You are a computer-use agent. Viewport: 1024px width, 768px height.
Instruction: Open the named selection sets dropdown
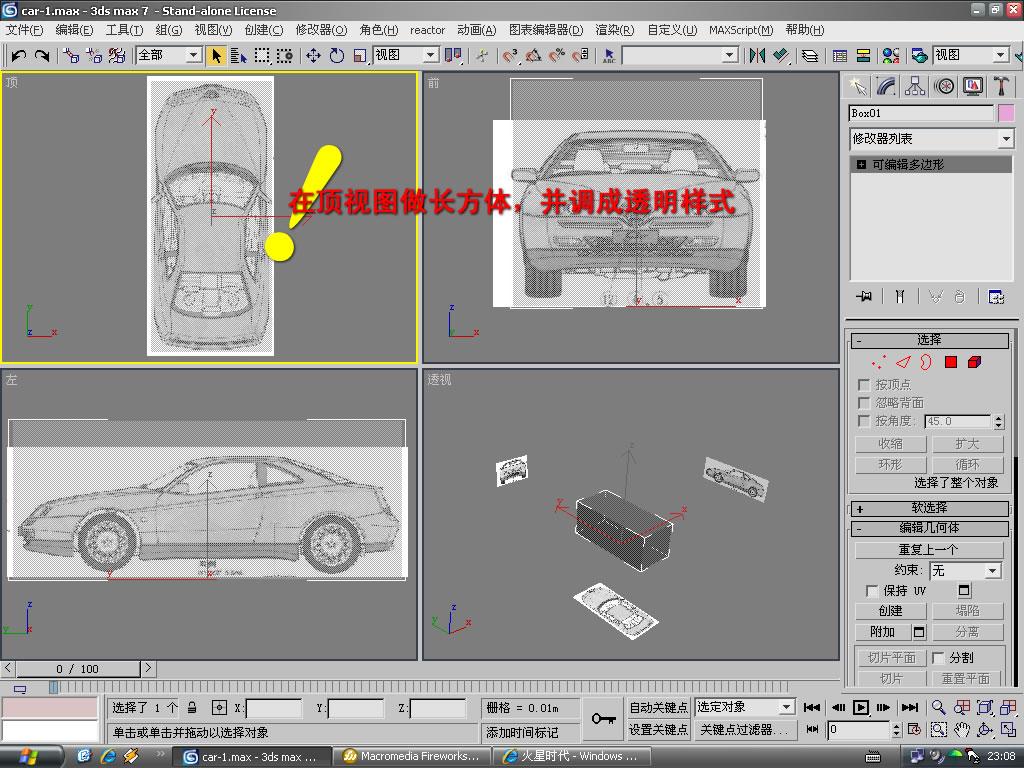tap(730, 56)
